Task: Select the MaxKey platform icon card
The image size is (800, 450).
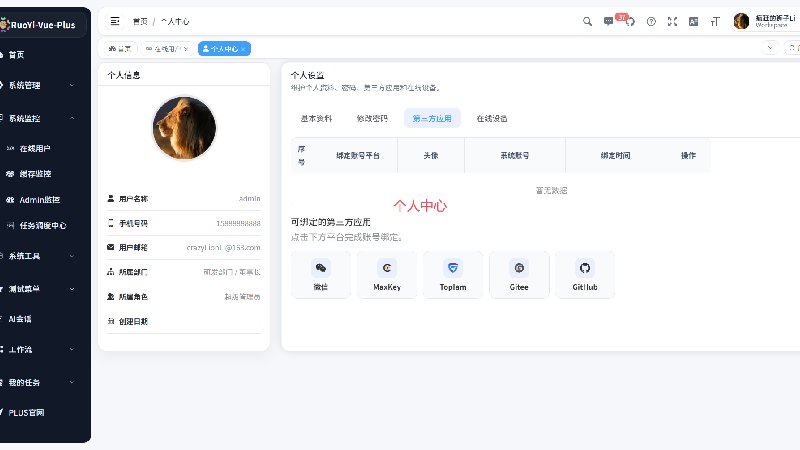Action: 387,274
